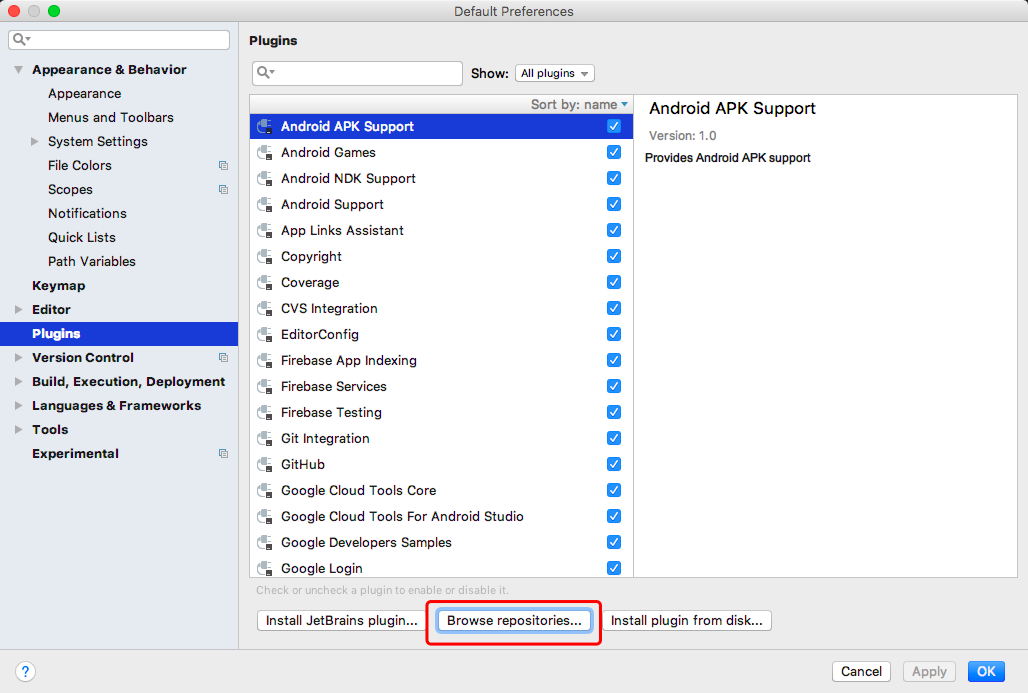The height and width of the screenshot is (693, 1028).
Task: Expand the Version Control section arrow
Action: click(x=18, y=357)
